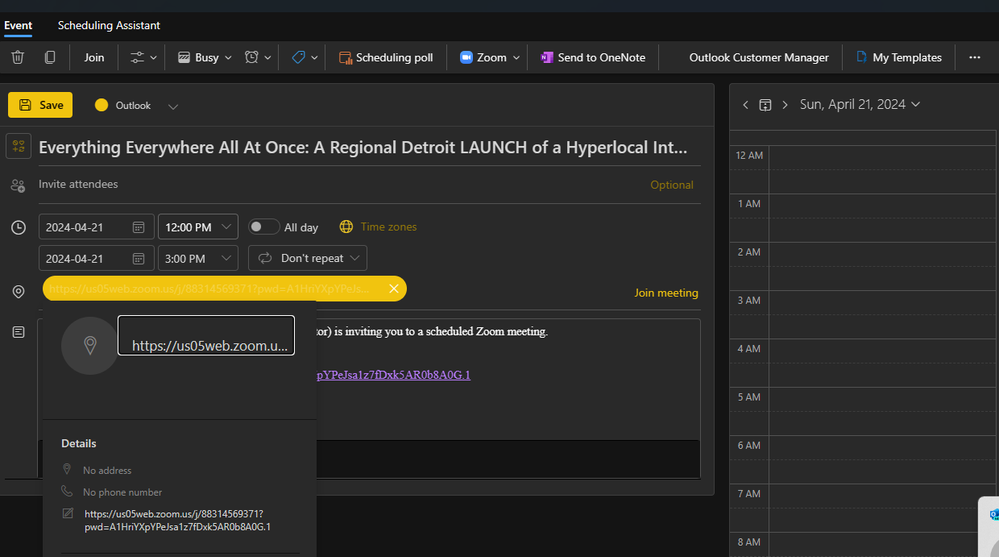Open the more options ellipsis menu
999x557 pixels.
pos(974,58)
